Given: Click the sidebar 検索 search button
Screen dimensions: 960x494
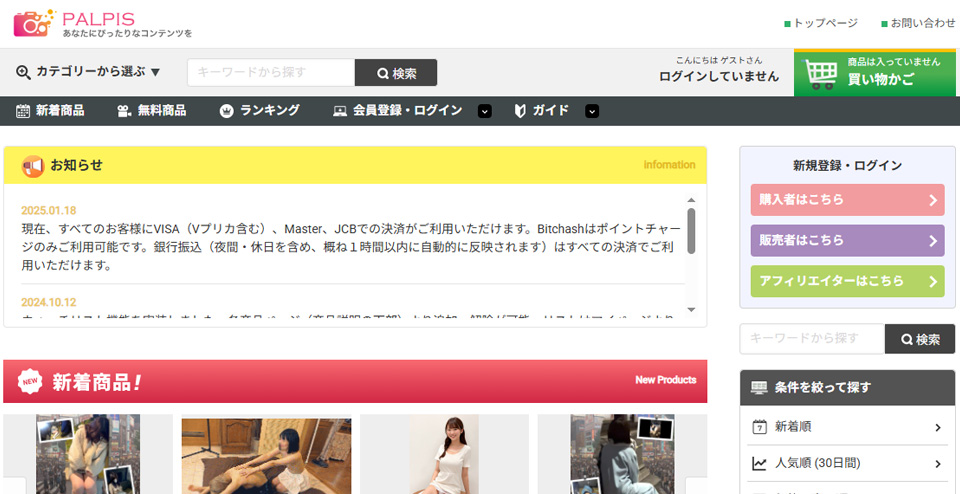Looking at the screenshot, I should [x=920, y=339].
